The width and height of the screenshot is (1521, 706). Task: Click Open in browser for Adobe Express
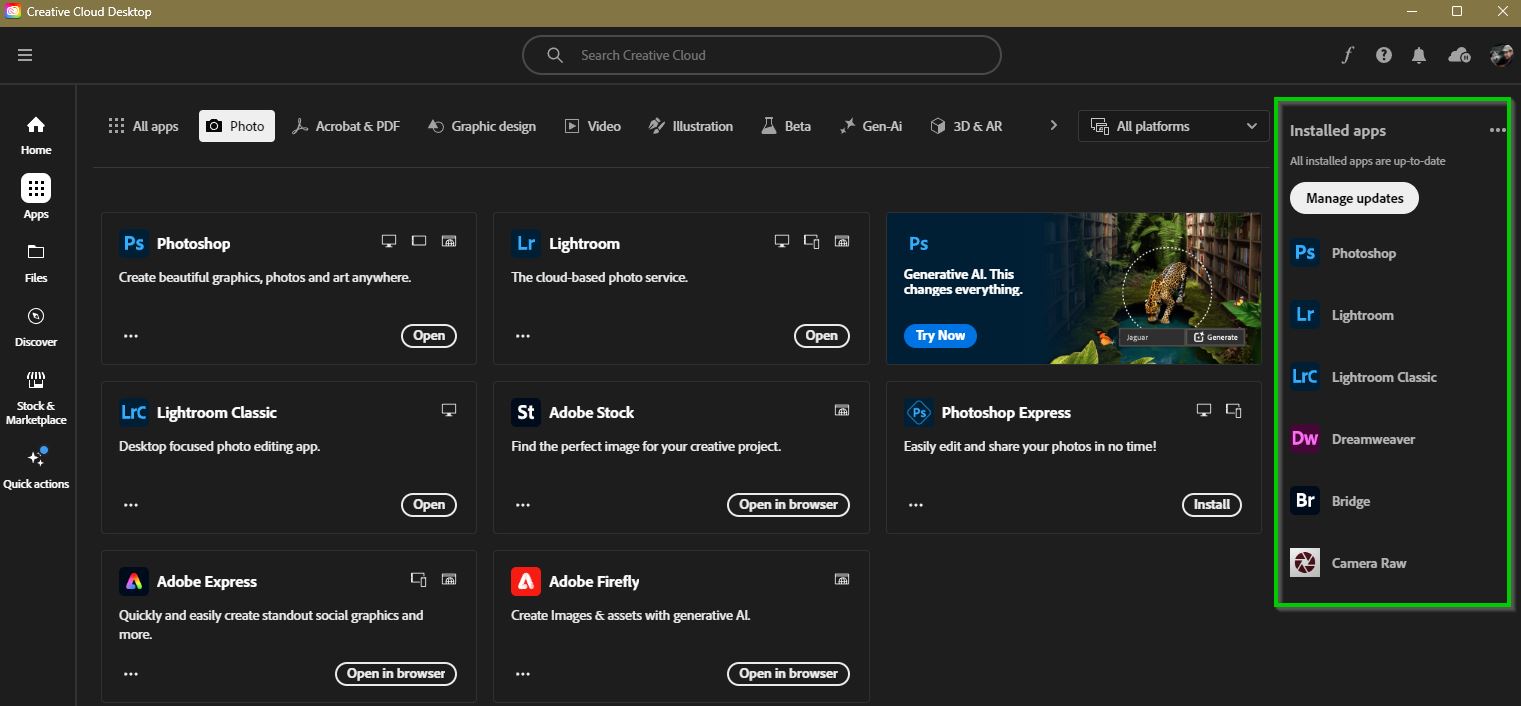(396, 673)
